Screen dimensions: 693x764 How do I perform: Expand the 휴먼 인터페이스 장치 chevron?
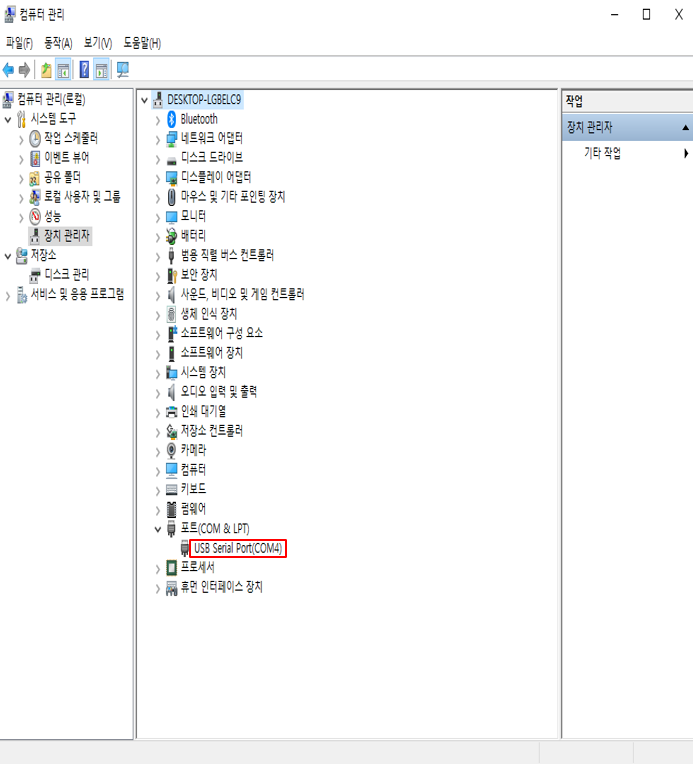coord(158,589)
